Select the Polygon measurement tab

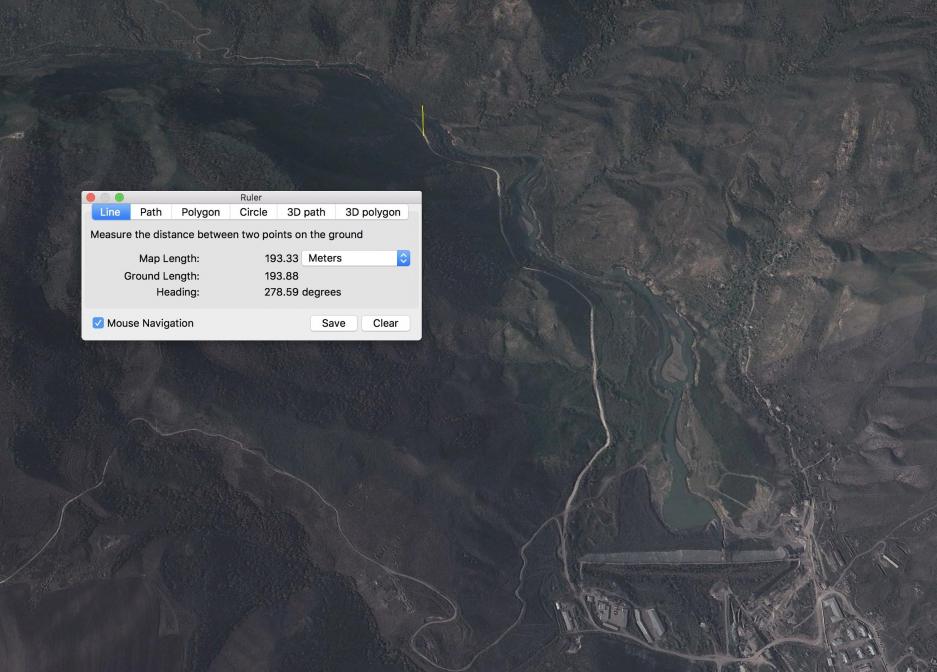pyautogui.click(x=200, y=212)
